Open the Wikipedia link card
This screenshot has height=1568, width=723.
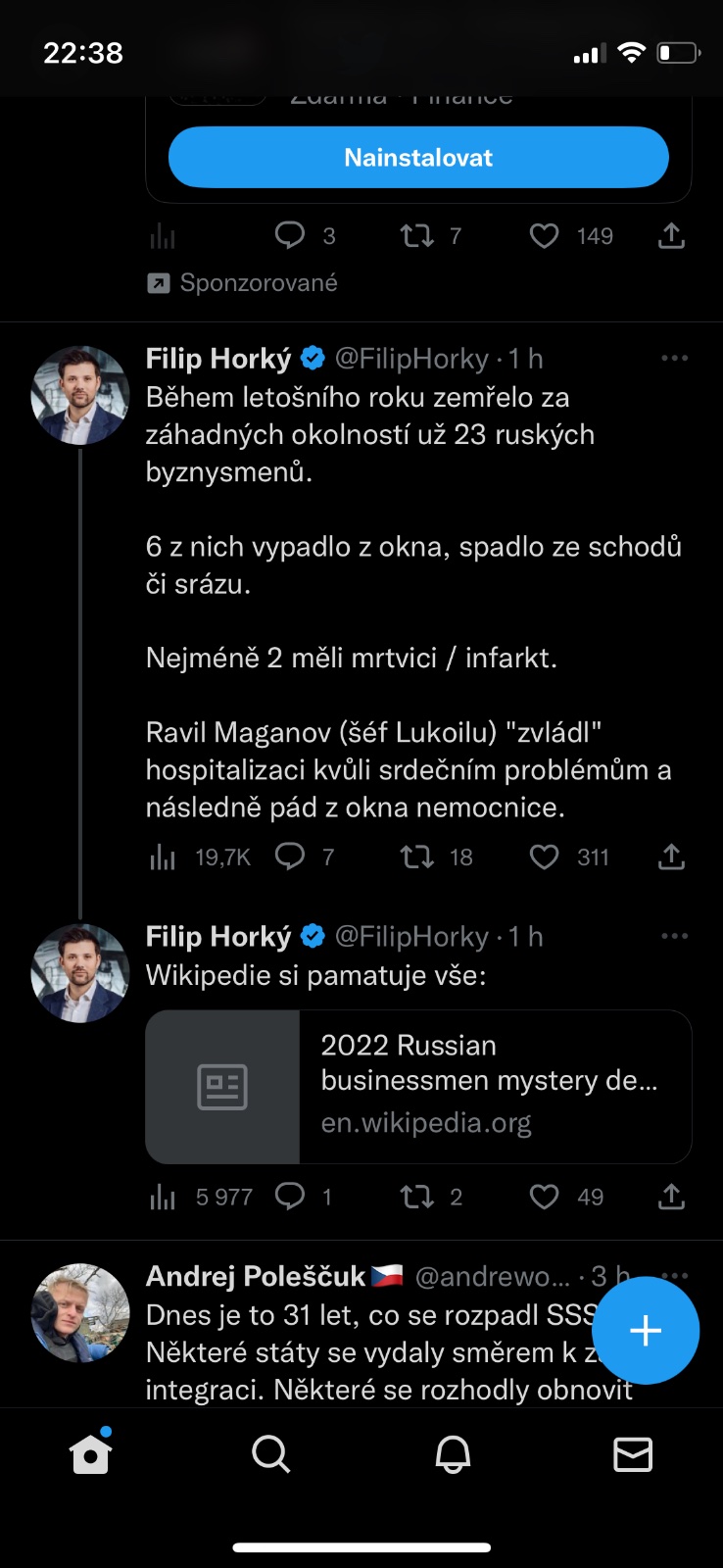point(418,1087)
